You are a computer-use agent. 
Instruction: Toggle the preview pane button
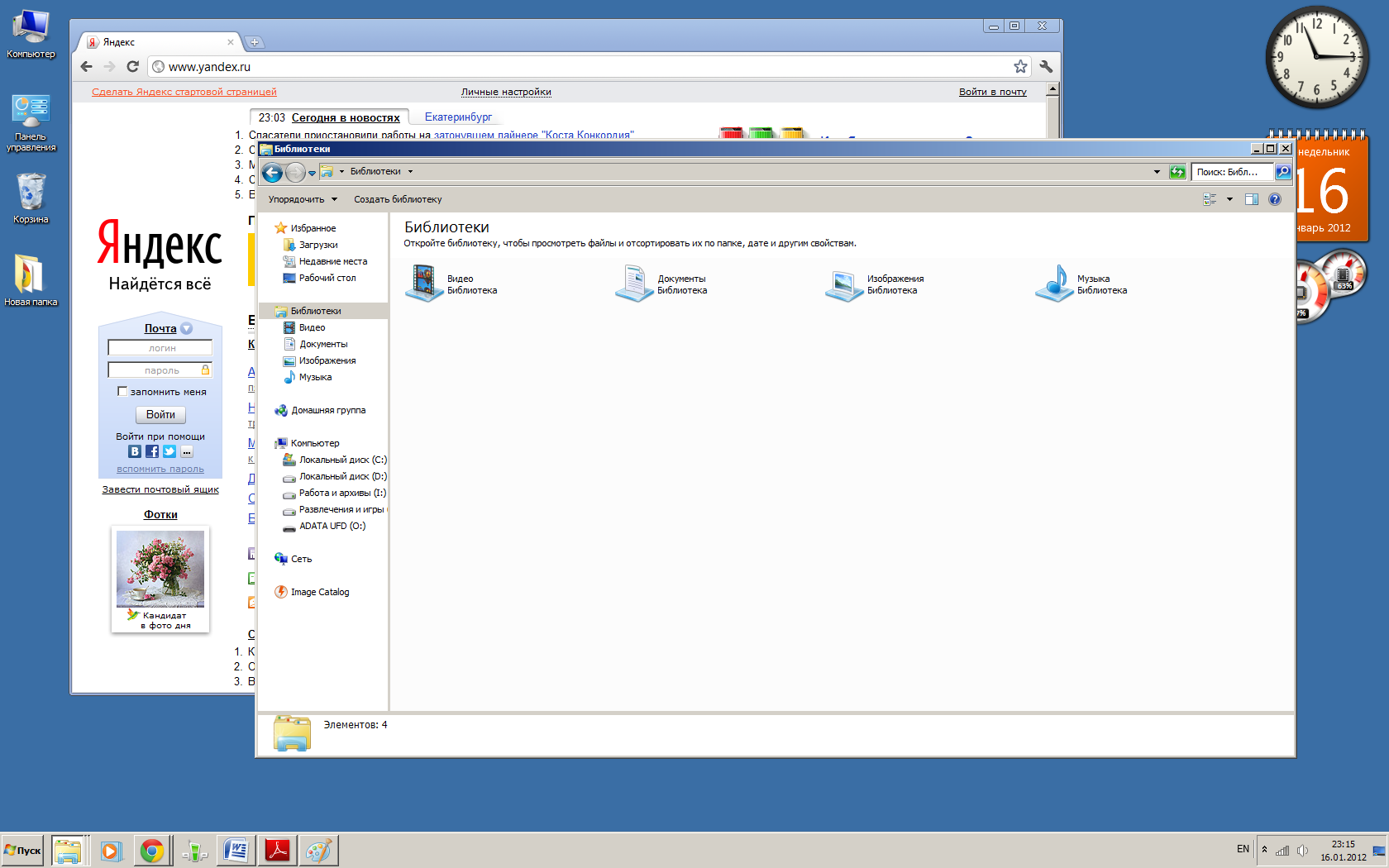(x=1252, y=199)
